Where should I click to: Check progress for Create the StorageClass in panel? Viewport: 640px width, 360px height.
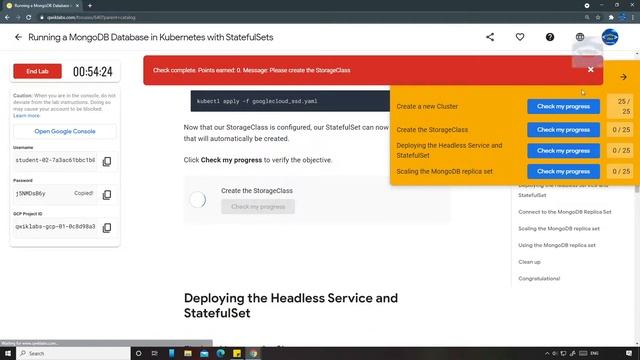click(563, 130)
